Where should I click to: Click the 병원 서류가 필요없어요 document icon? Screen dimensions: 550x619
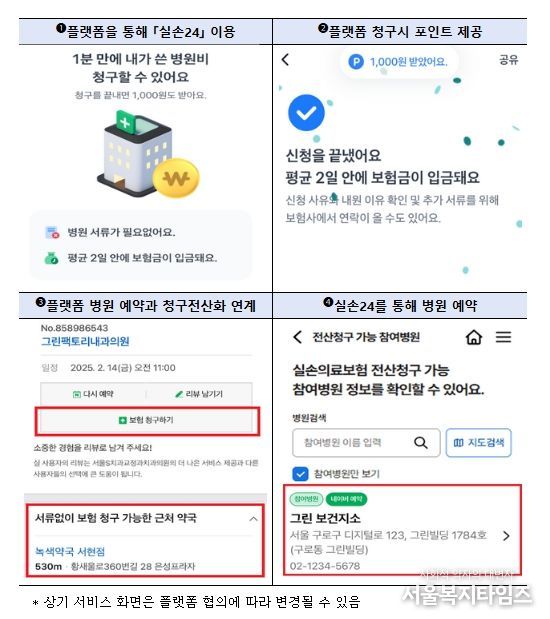pyautogui.click(x=52, y=232)
